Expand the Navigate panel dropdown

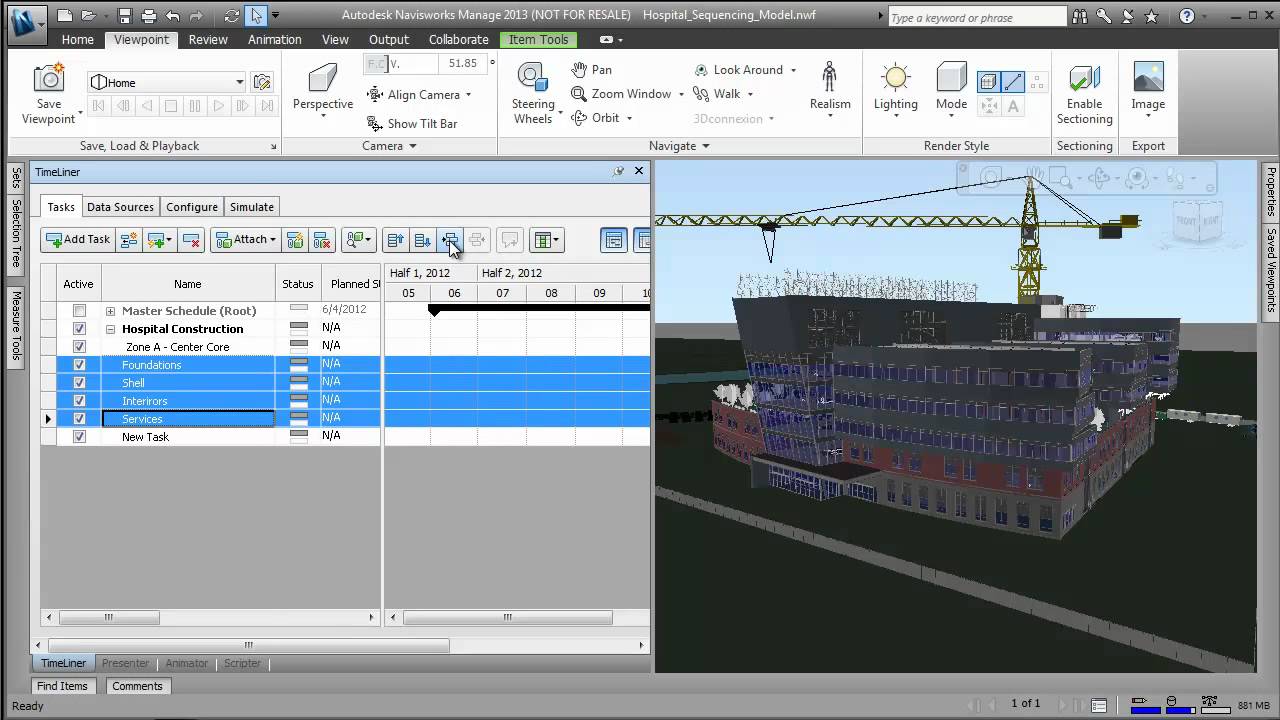(x=679, y=146)
